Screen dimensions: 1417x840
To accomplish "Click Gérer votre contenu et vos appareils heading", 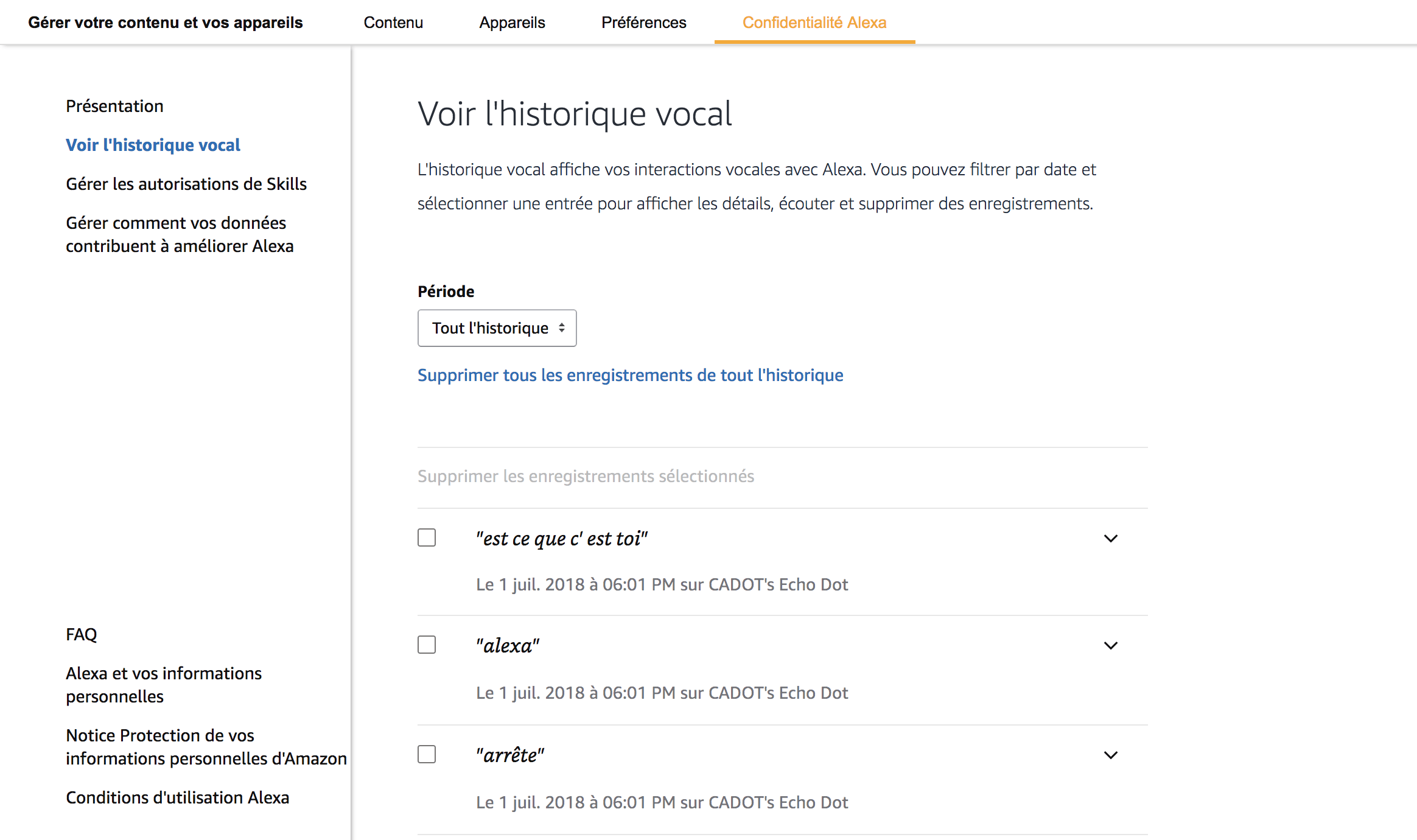I will click(x=166, y=23).
